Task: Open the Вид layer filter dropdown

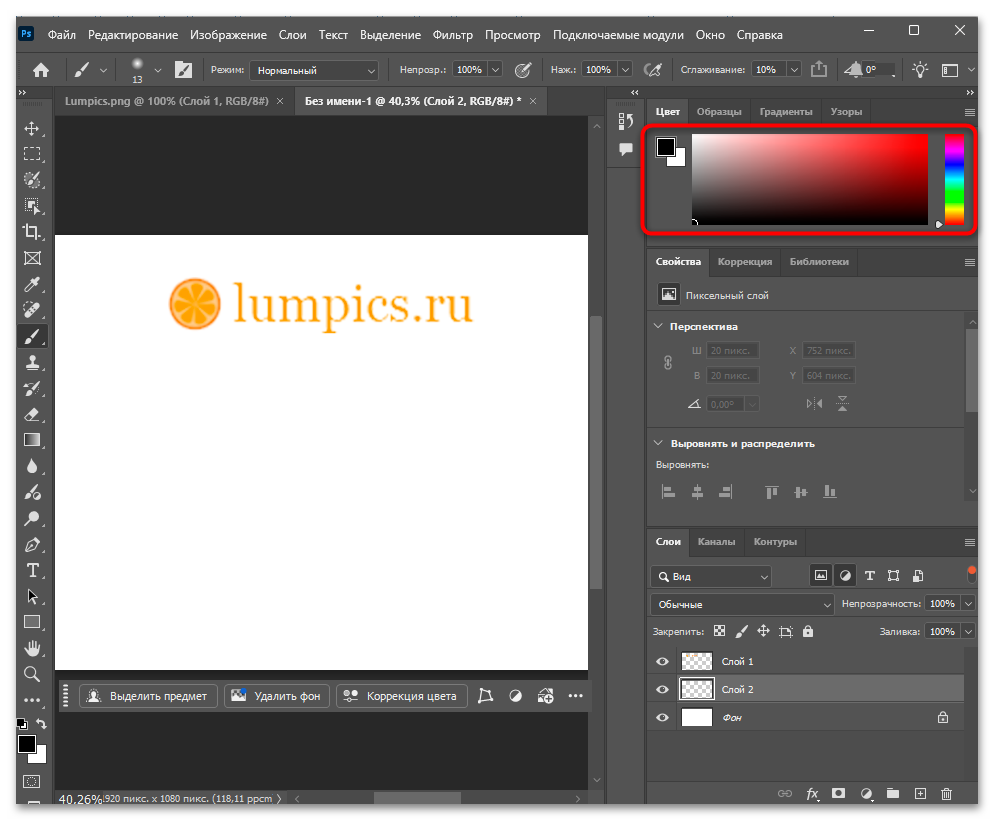Action: coord(711,577)
